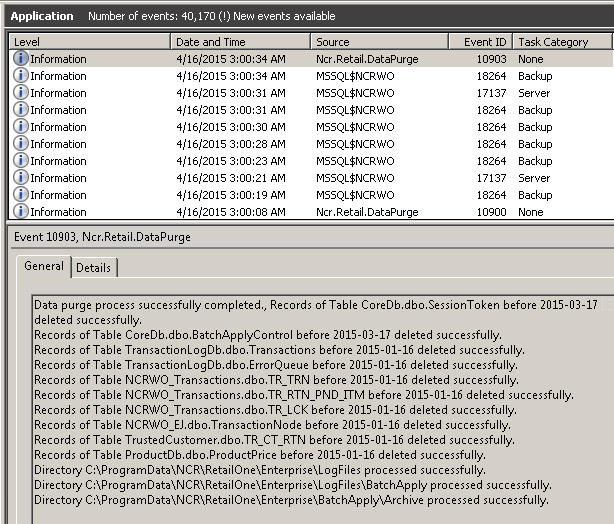Sort by Date and Time column header
The width and height of the screenshot is (614, 524).
pyautogui.click(x=240, y=42)
